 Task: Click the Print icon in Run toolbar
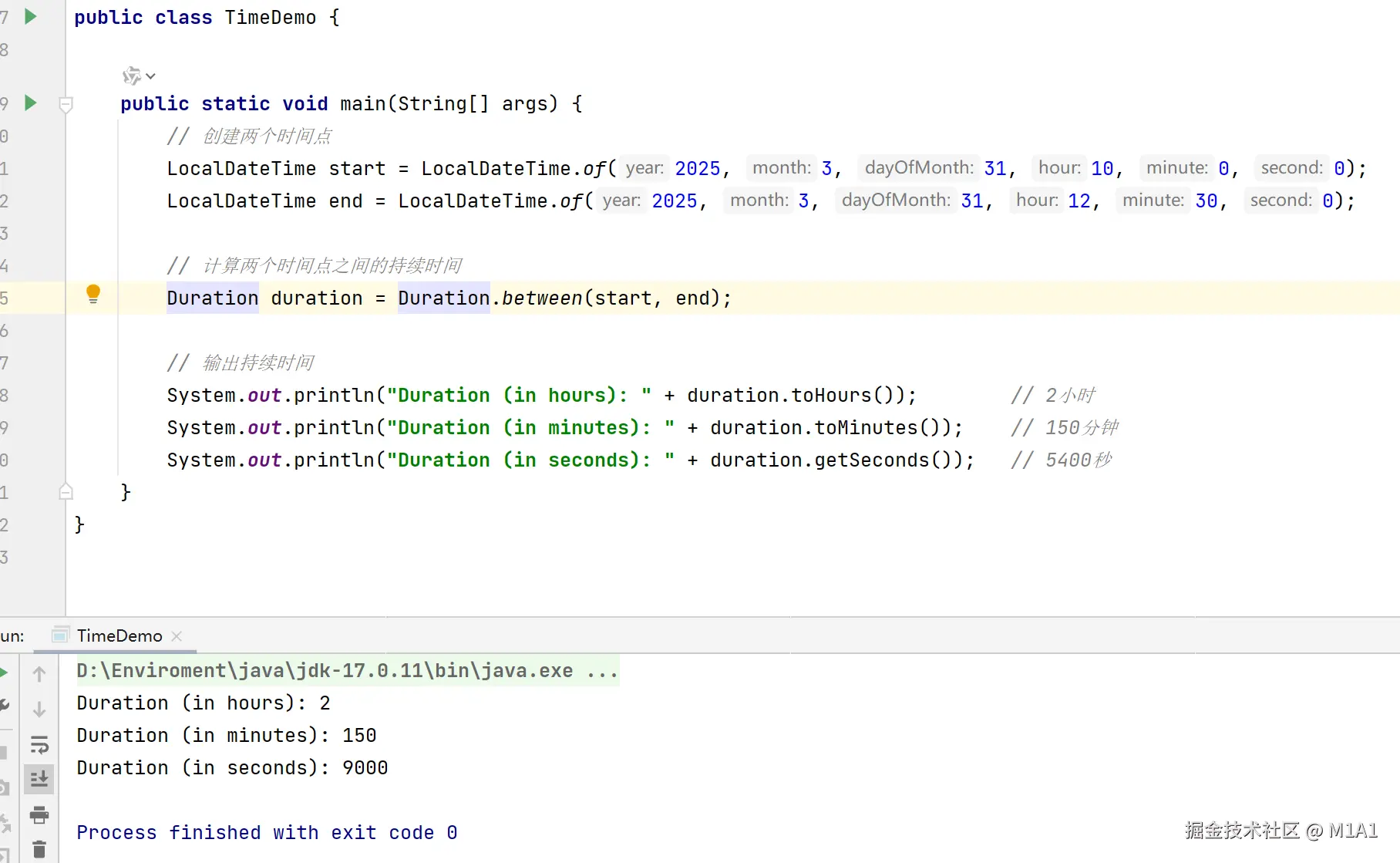[39, 814]
